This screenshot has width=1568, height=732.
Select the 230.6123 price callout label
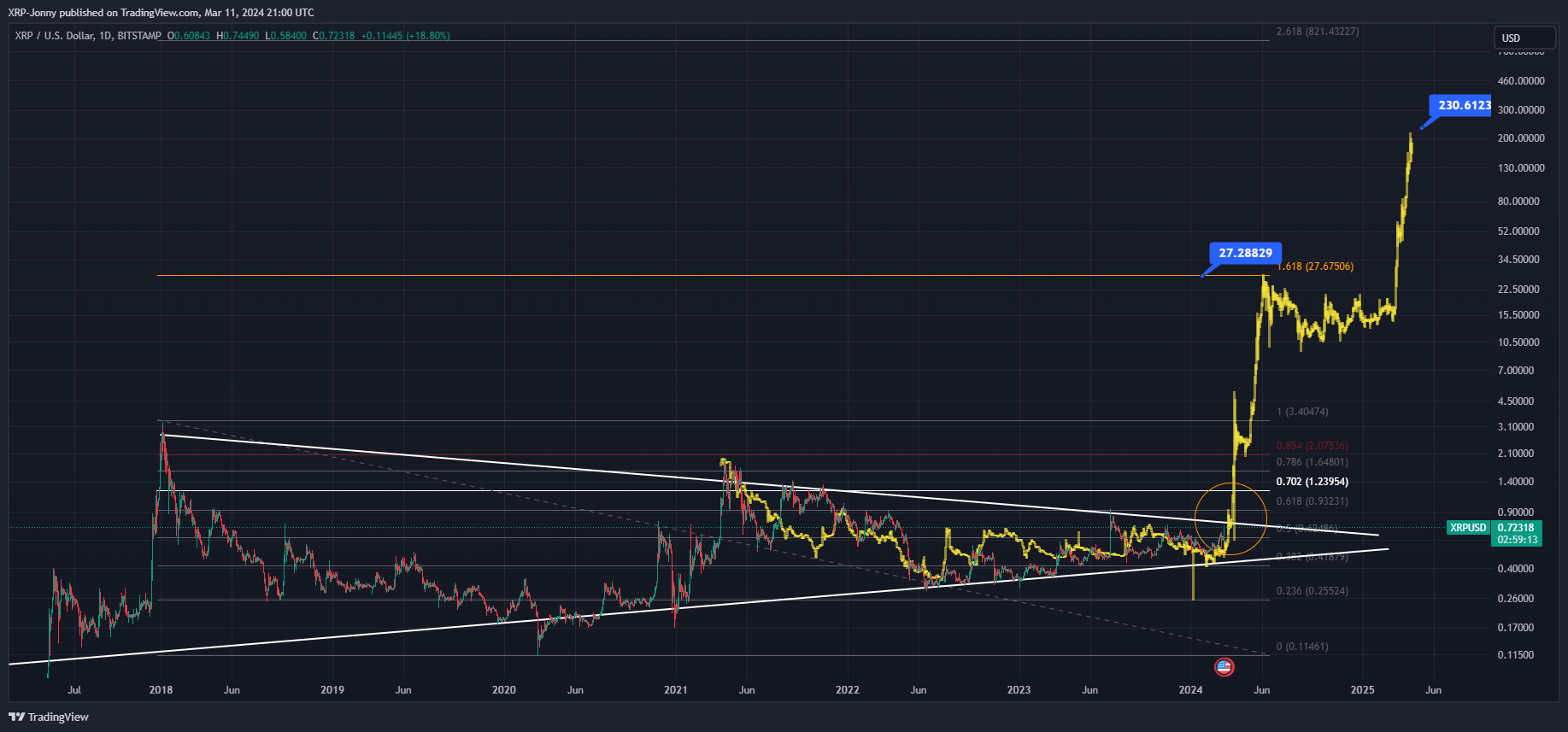(1460, 106)
